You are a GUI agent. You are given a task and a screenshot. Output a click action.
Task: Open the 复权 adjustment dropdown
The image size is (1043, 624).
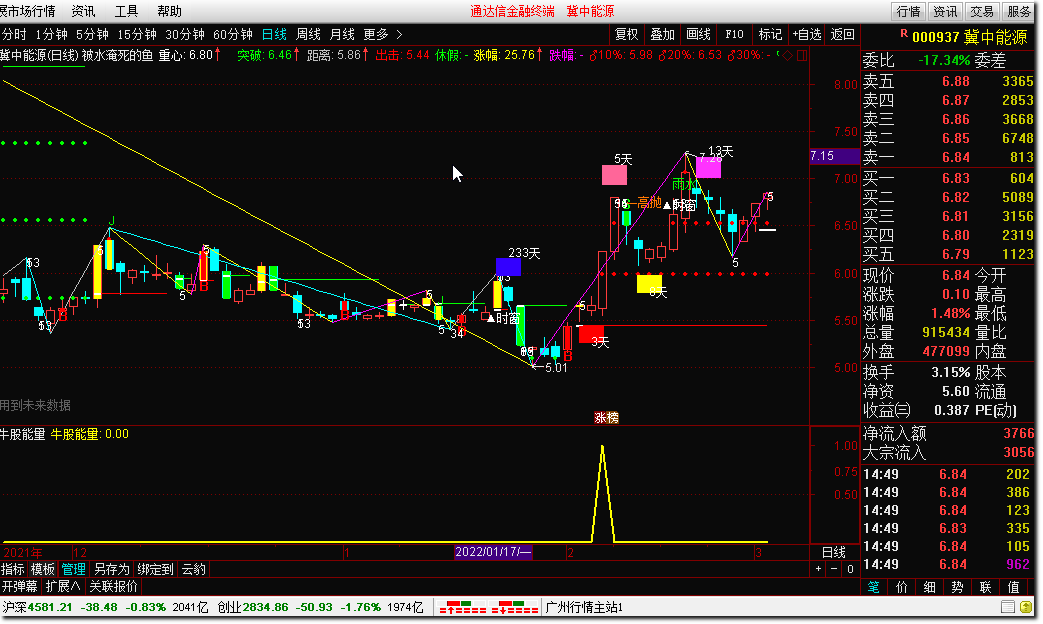[627, 34]
